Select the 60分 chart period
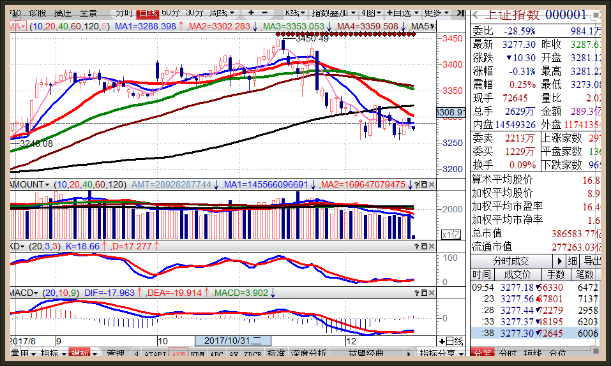The height and width of the screenshot is (366, 611). (x=170, y=13)
